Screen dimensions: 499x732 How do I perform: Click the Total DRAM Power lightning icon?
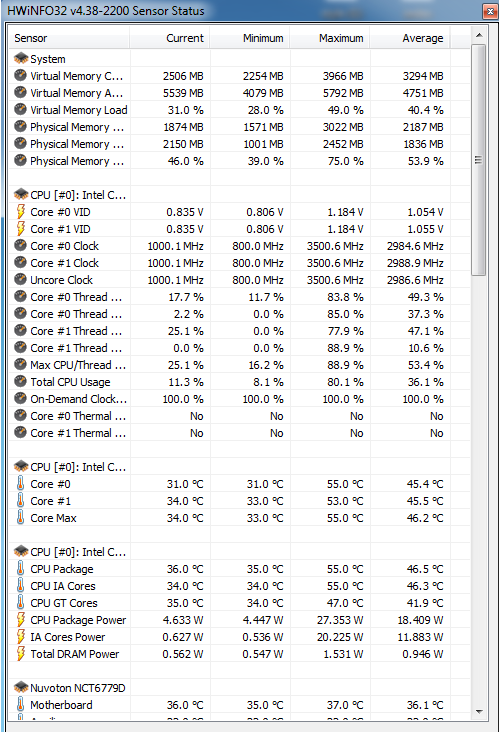click(x=21, y=654)
